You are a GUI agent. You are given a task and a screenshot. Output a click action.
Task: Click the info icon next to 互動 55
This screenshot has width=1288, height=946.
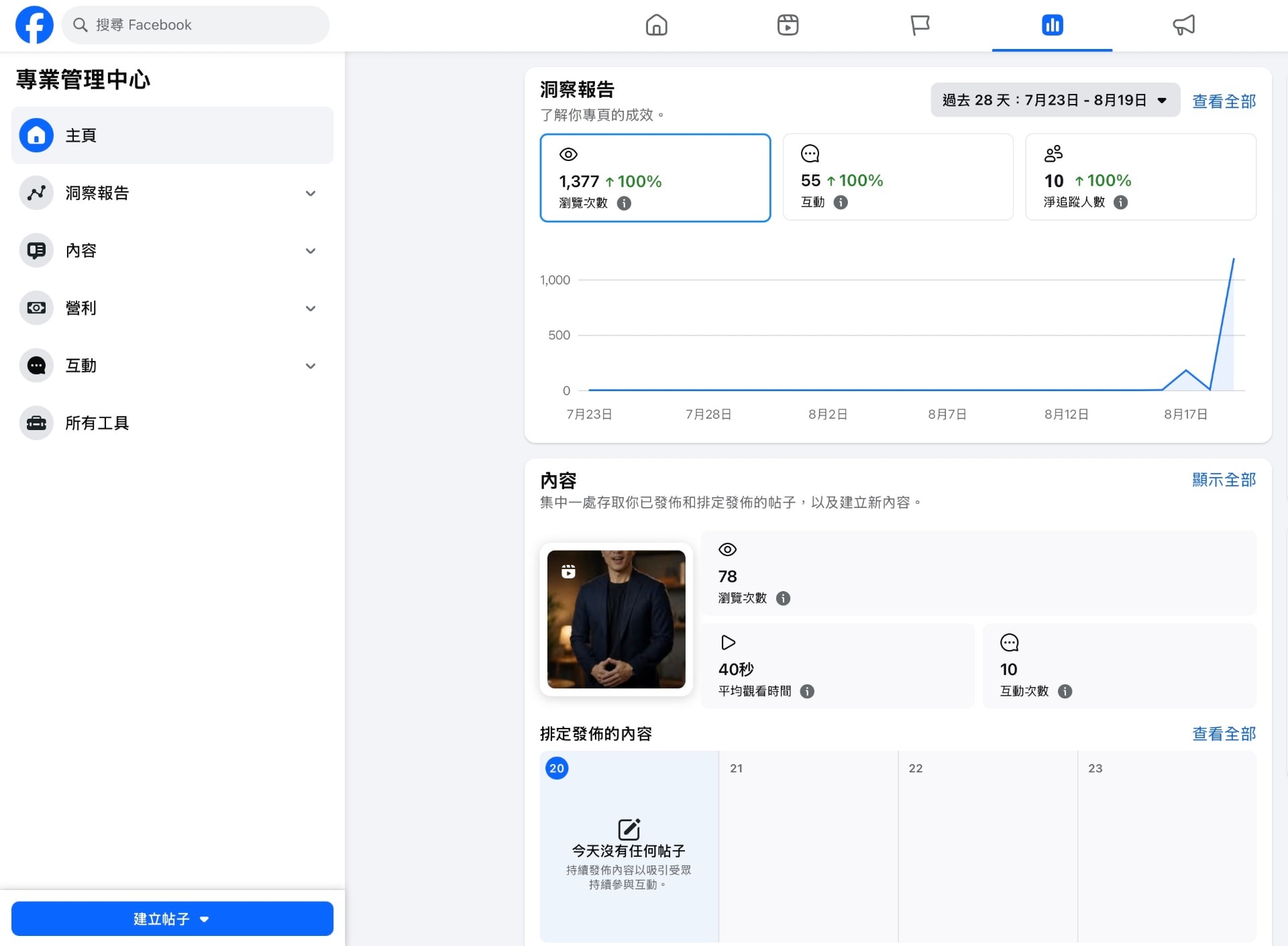(841, 202)
